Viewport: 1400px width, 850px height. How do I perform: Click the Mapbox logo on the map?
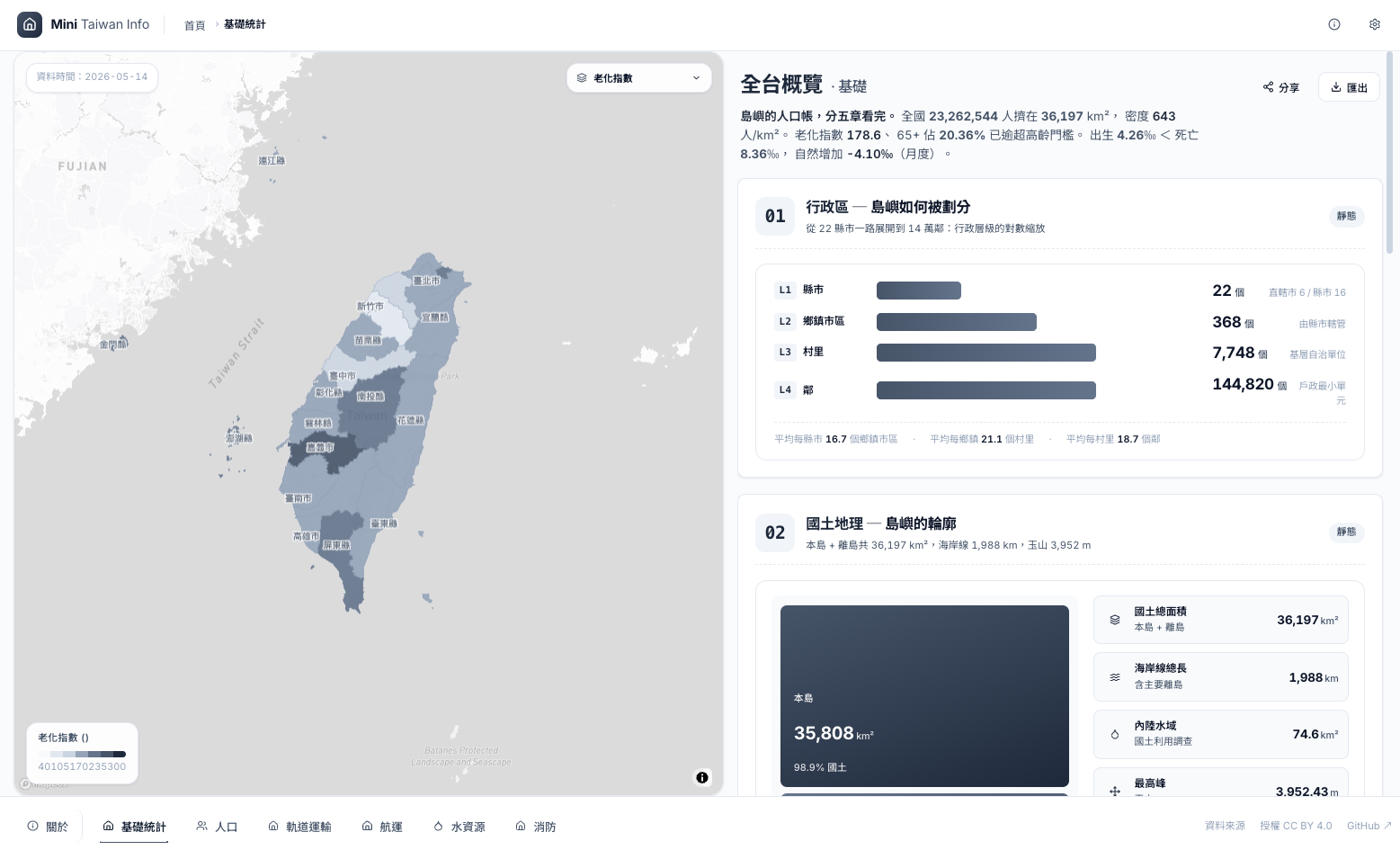pyautogui.click(x=44, y=783)
